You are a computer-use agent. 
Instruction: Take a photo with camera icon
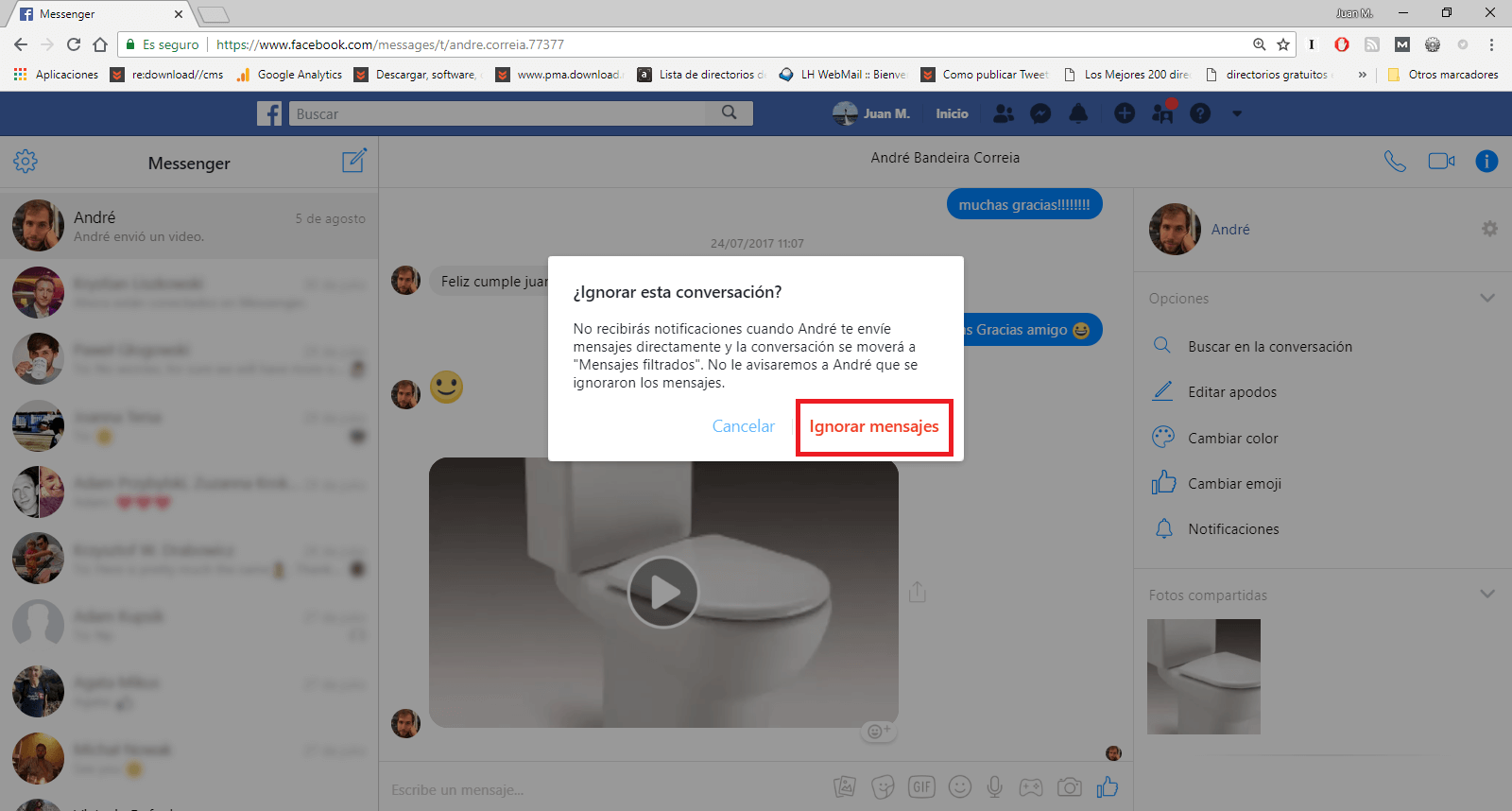coord(1069,786)
